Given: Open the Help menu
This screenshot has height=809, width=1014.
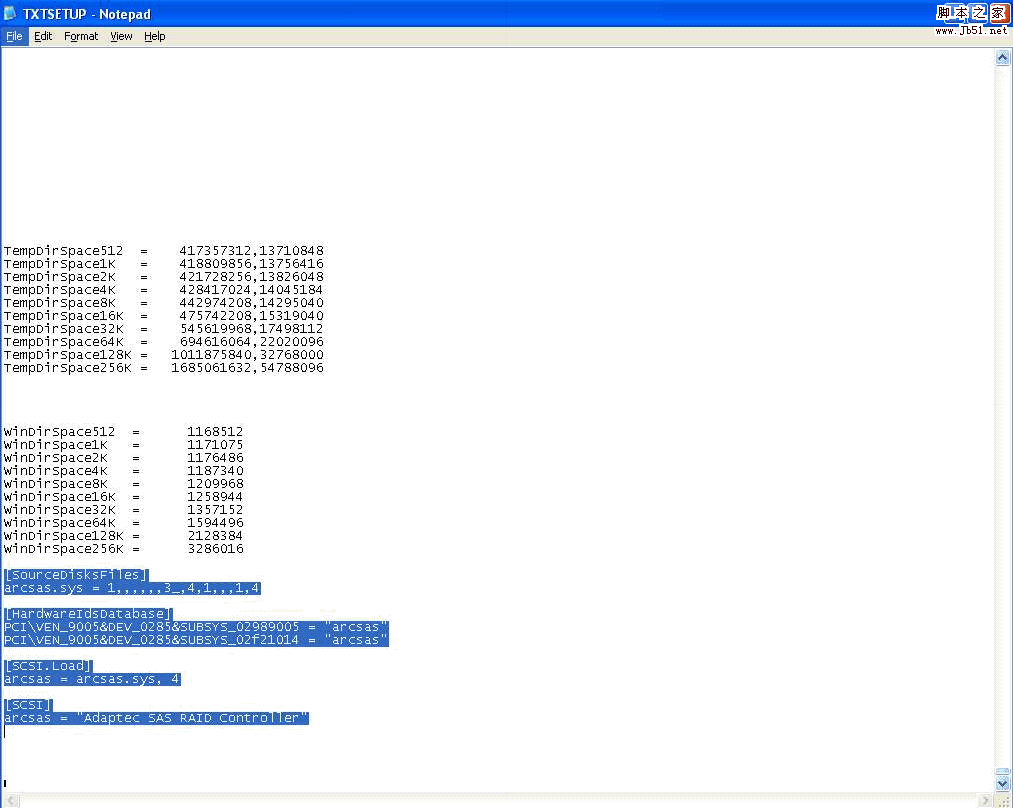Looking at the screenshot, I should click(x=155, y=36).
